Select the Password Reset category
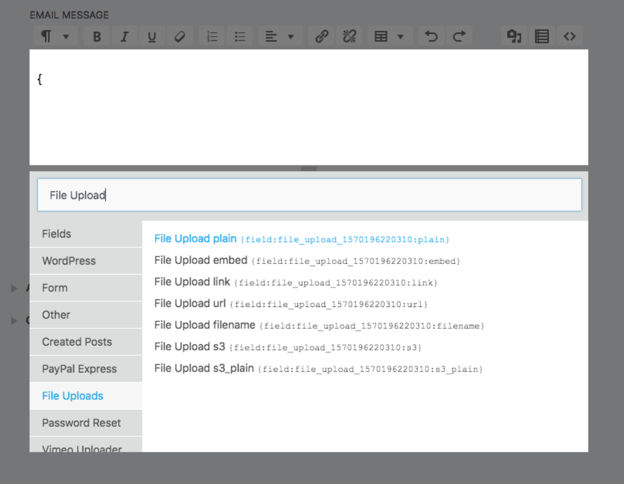Screen dimensions: 624x484 pyautogui.click(x=81, y=423)
